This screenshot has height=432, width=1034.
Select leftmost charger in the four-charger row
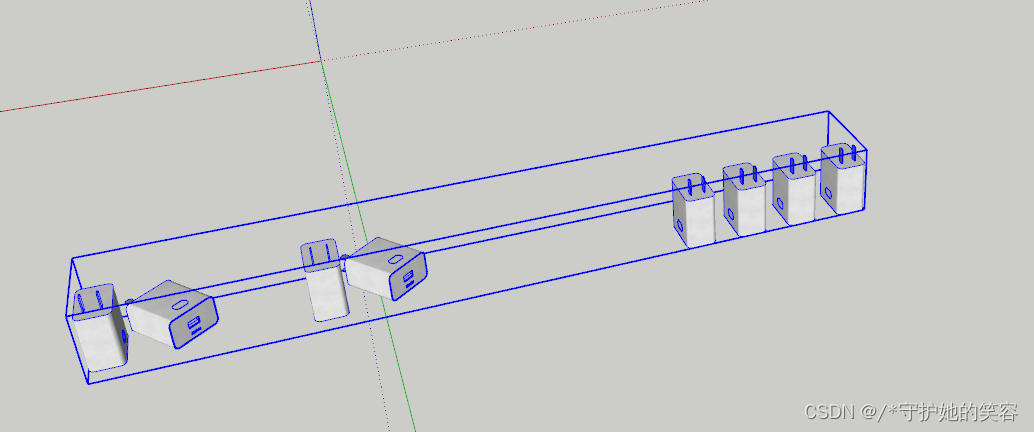coord(693,211)
